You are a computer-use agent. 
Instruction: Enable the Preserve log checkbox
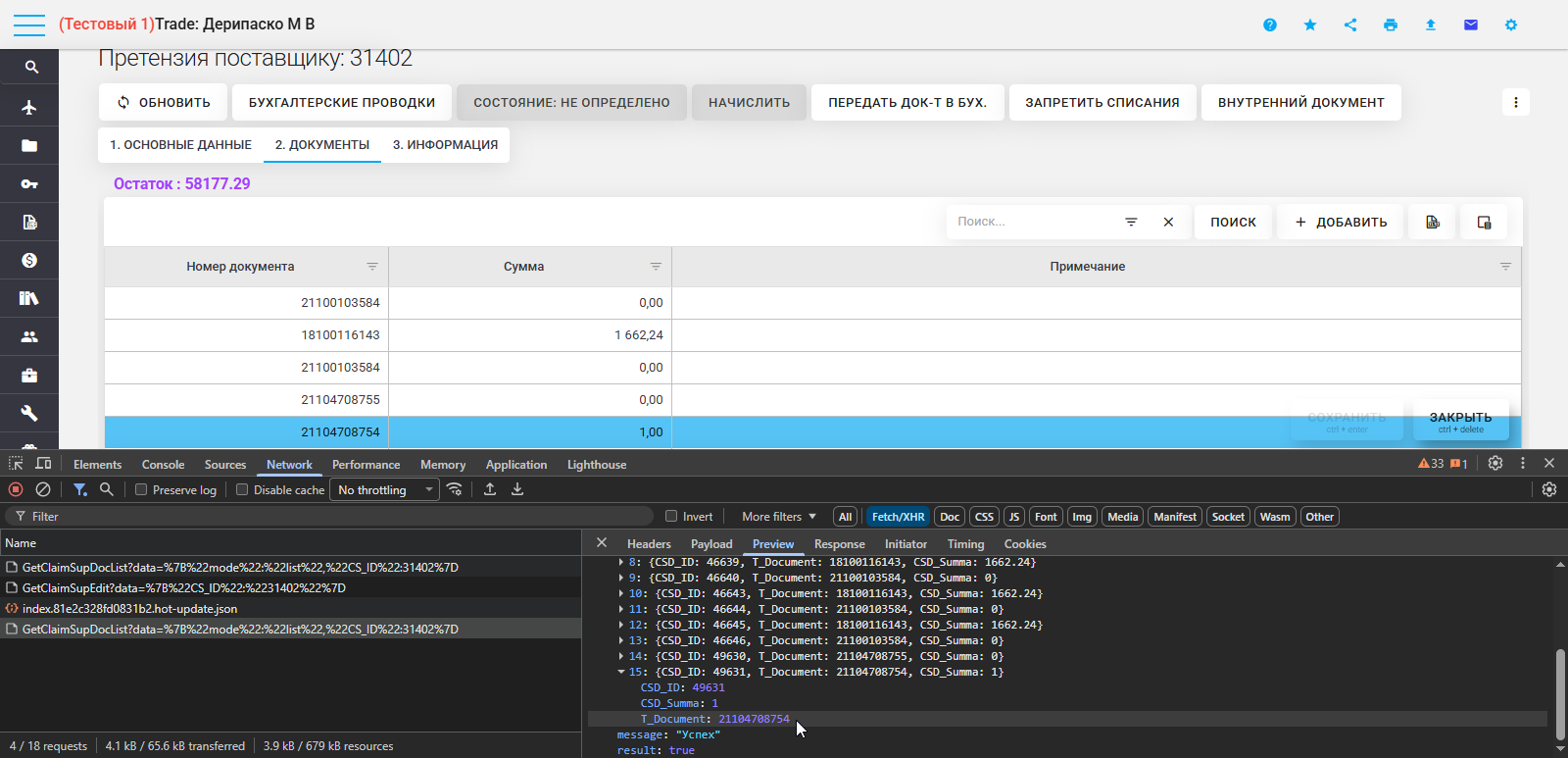141,489
